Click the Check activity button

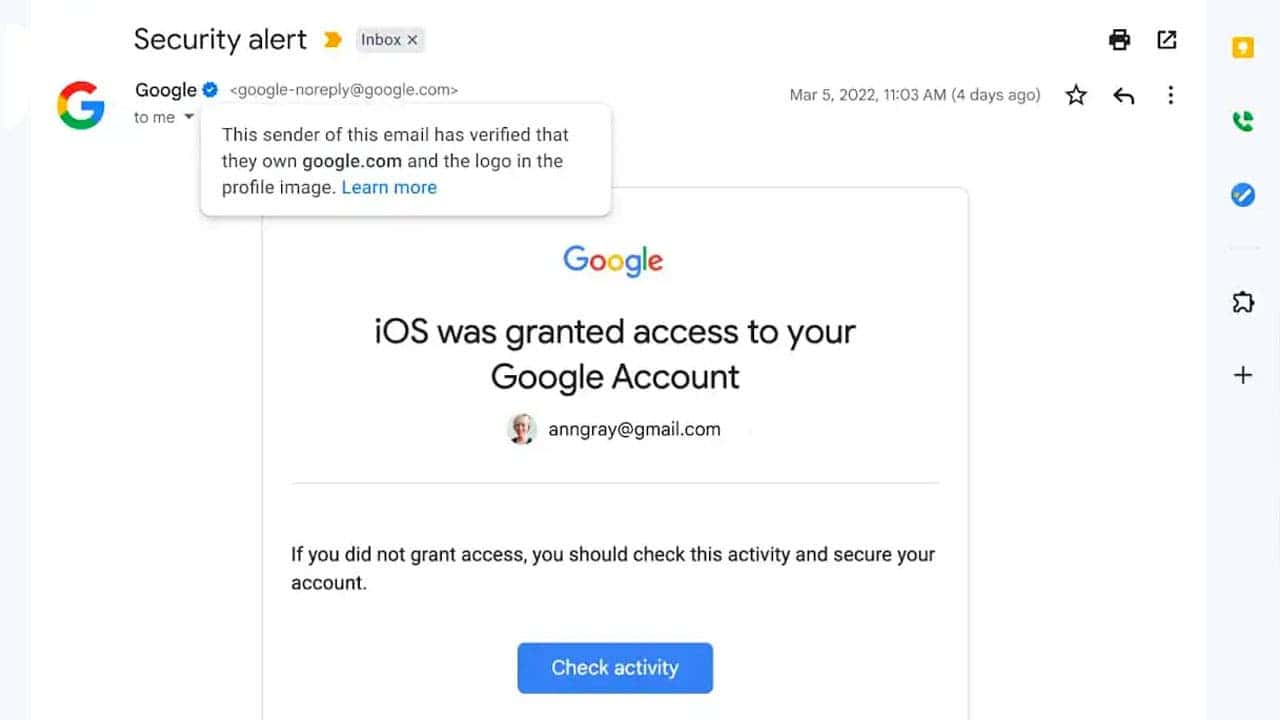point(614,668)
